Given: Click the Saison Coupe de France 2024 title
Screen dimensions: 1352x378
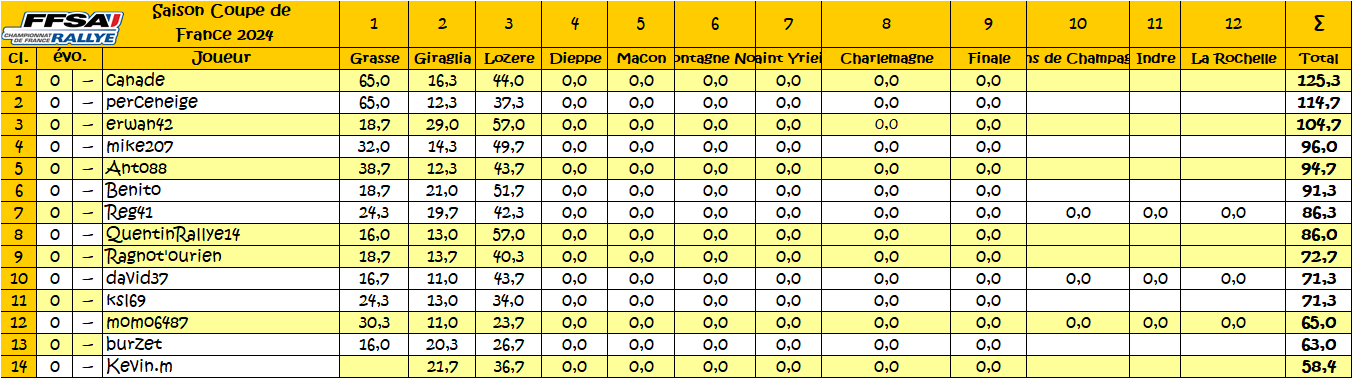Looking at the screenshot, I should click(x=222, y=23).
